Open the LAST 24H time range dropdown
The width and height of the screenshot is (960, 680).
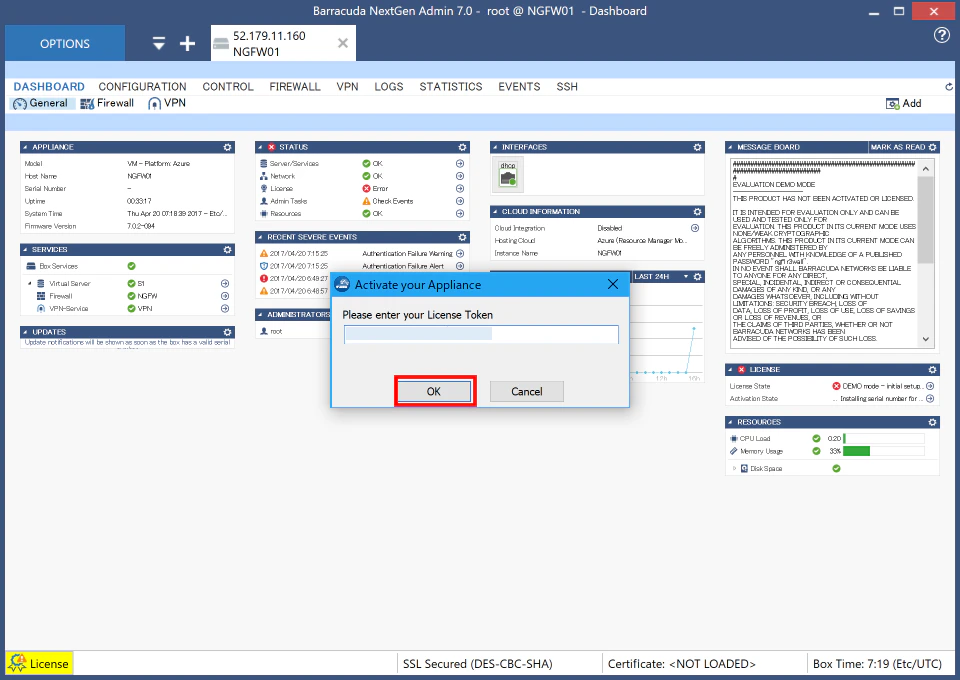tap(686, 277)
